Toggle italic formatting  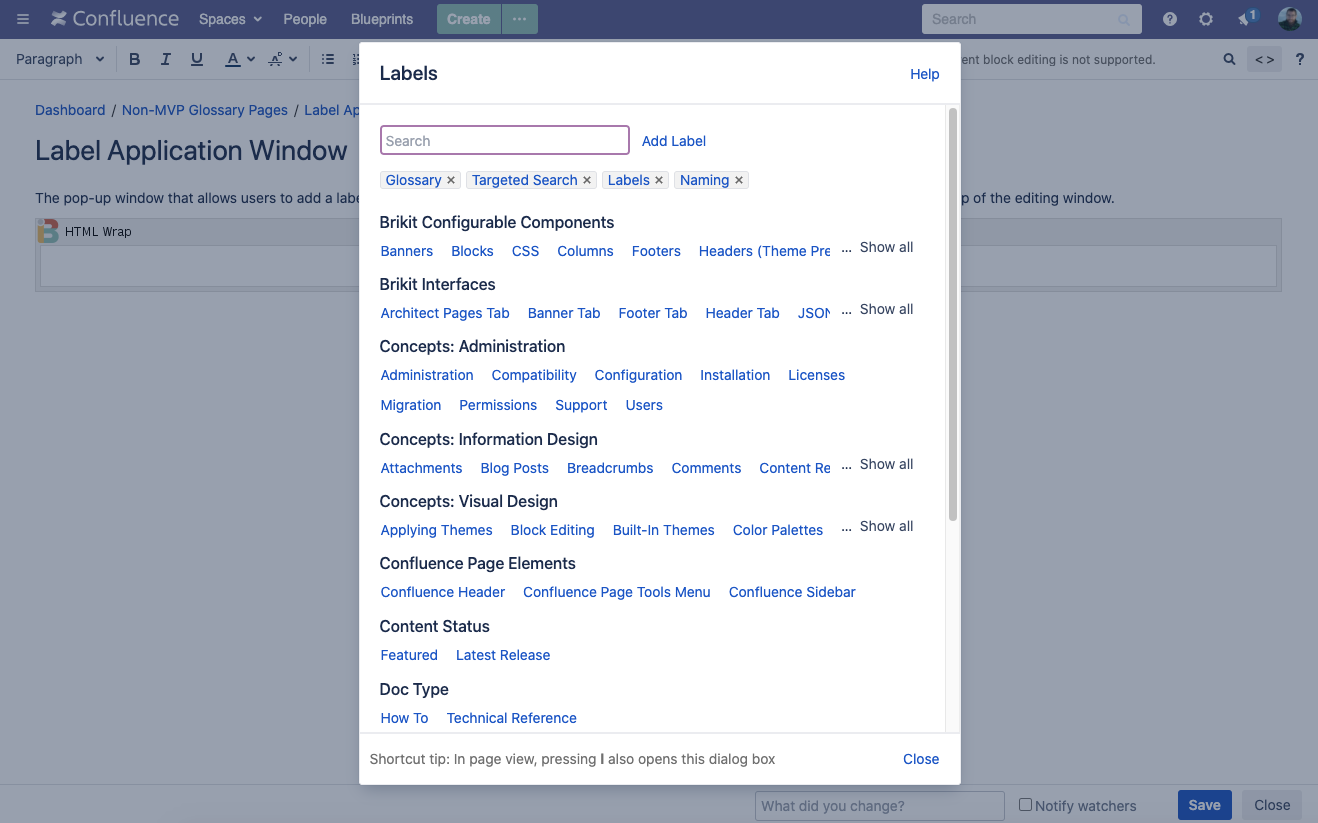pyautogui.click(x=166, y=59)
